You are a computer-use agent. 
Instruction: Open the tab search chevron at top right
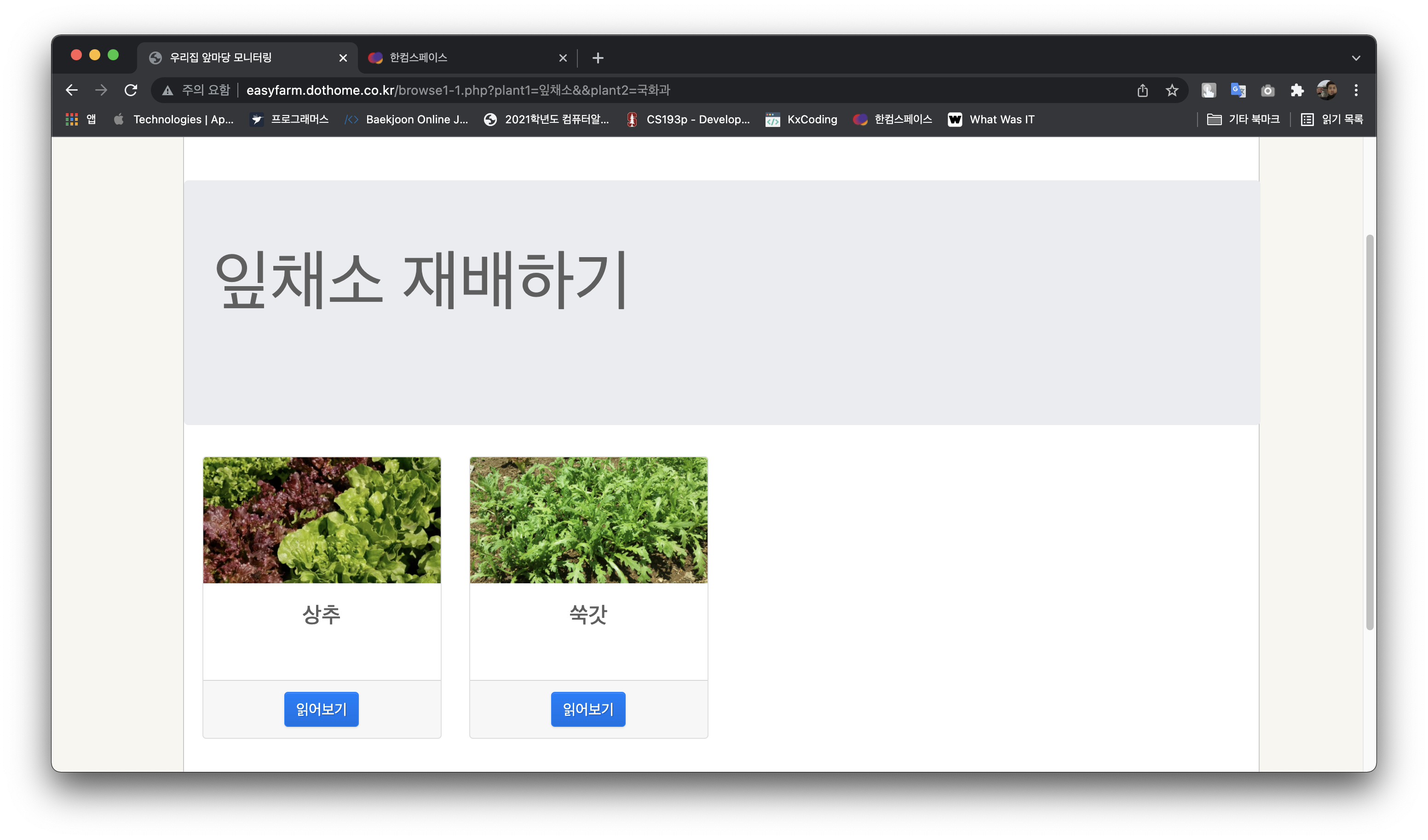(x=1357, y=57)
